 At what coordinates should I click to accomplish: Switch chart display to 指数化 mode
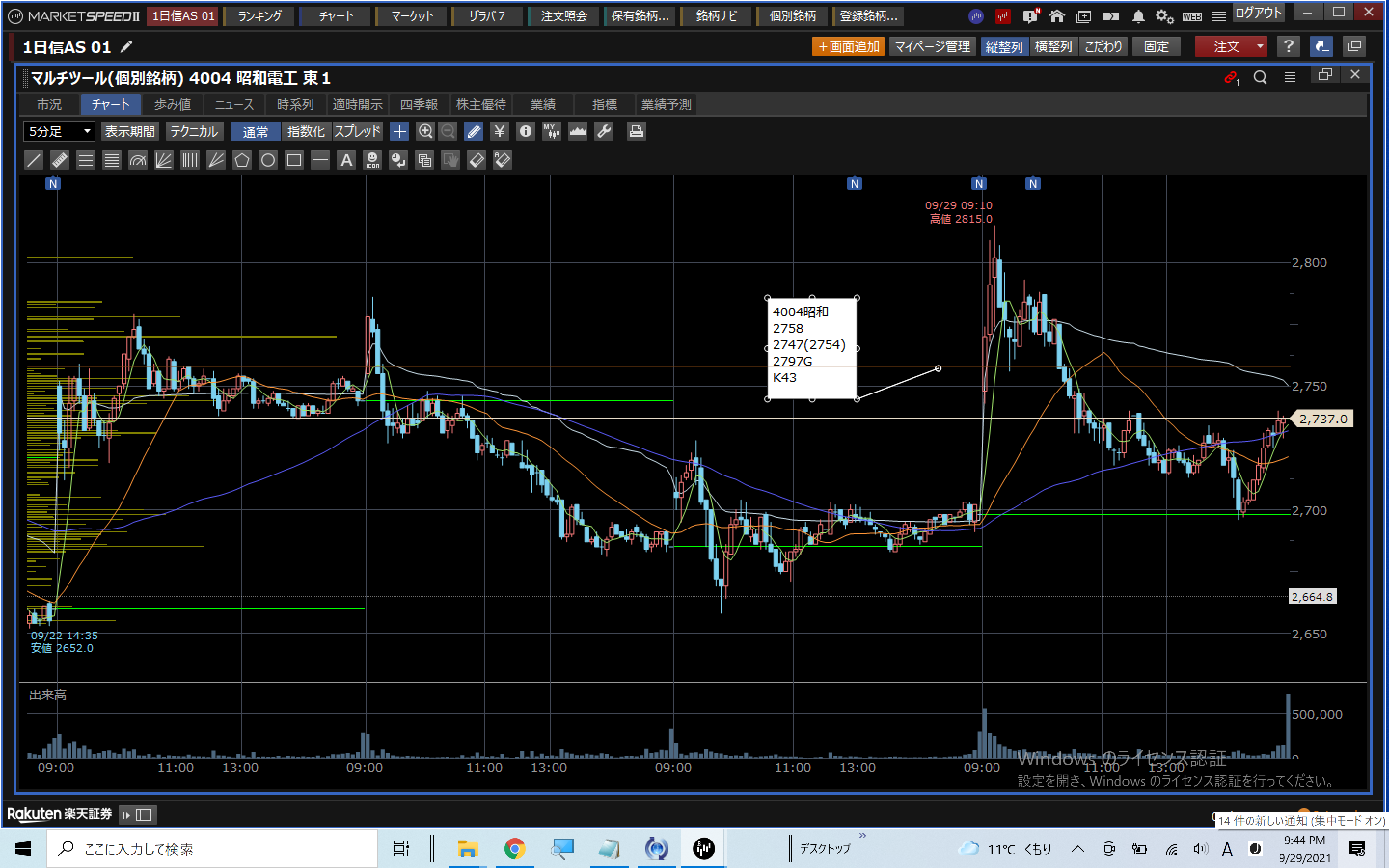(x=306, y=132)
